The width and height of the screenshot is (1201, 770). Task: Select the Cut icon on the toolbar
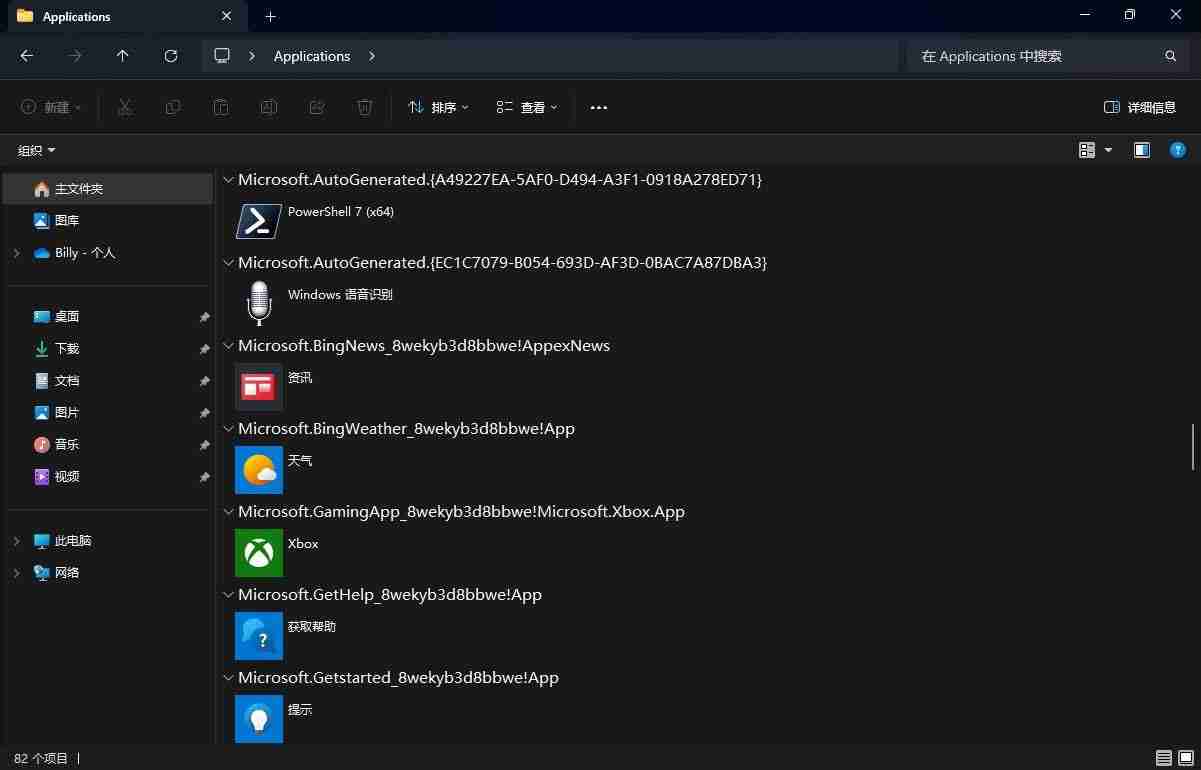(x=124, y=107)
